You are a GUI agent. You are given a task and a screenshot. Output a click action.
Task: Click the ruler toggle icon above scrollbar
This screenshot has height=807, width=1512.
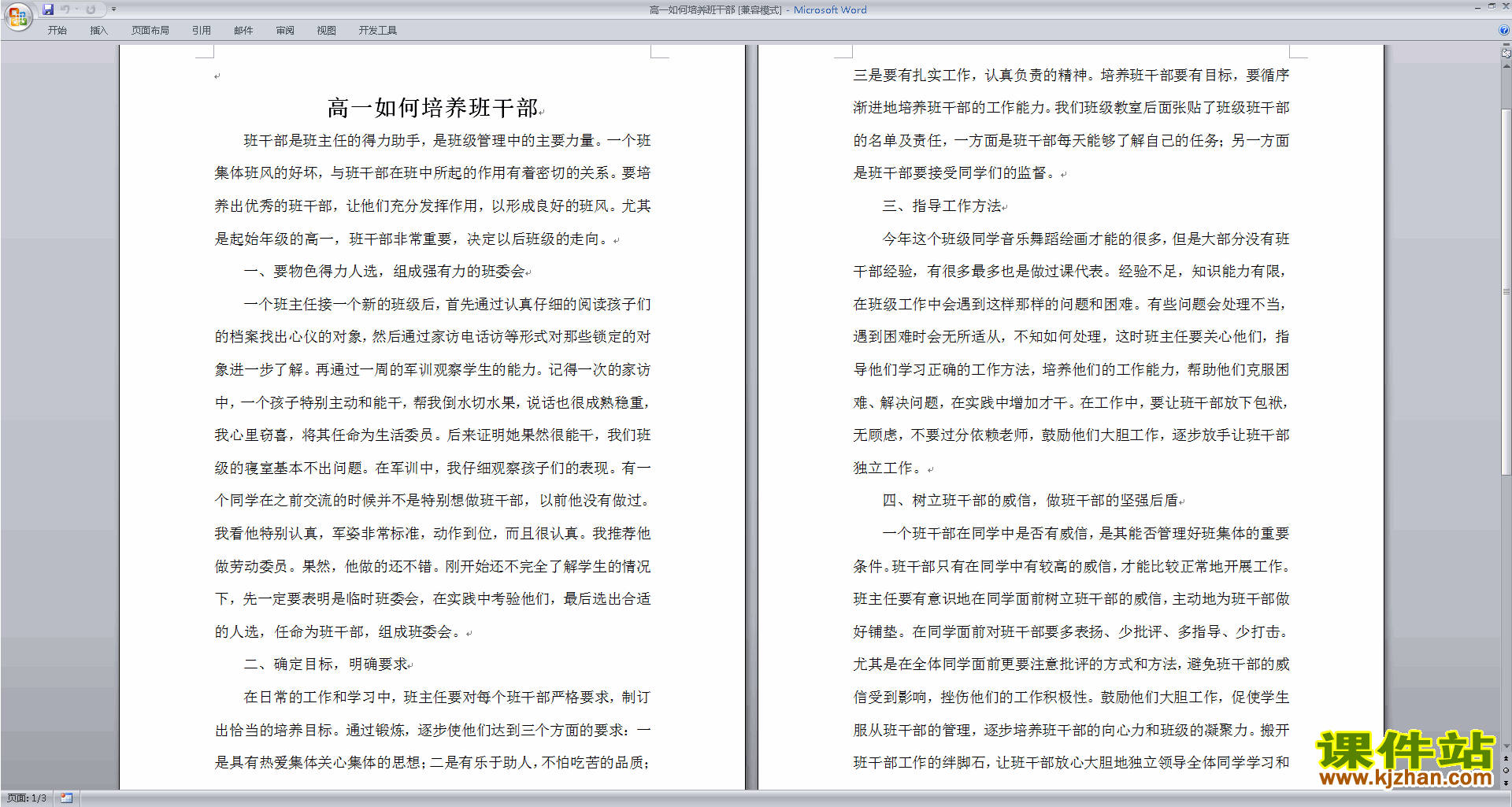tap(1506, 54)
